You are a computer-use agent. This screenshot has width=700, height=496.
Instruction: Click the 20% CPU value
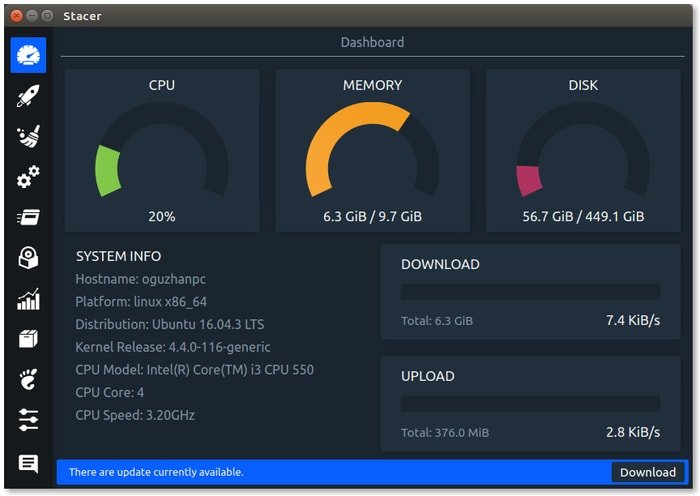(x=162, y=217)
